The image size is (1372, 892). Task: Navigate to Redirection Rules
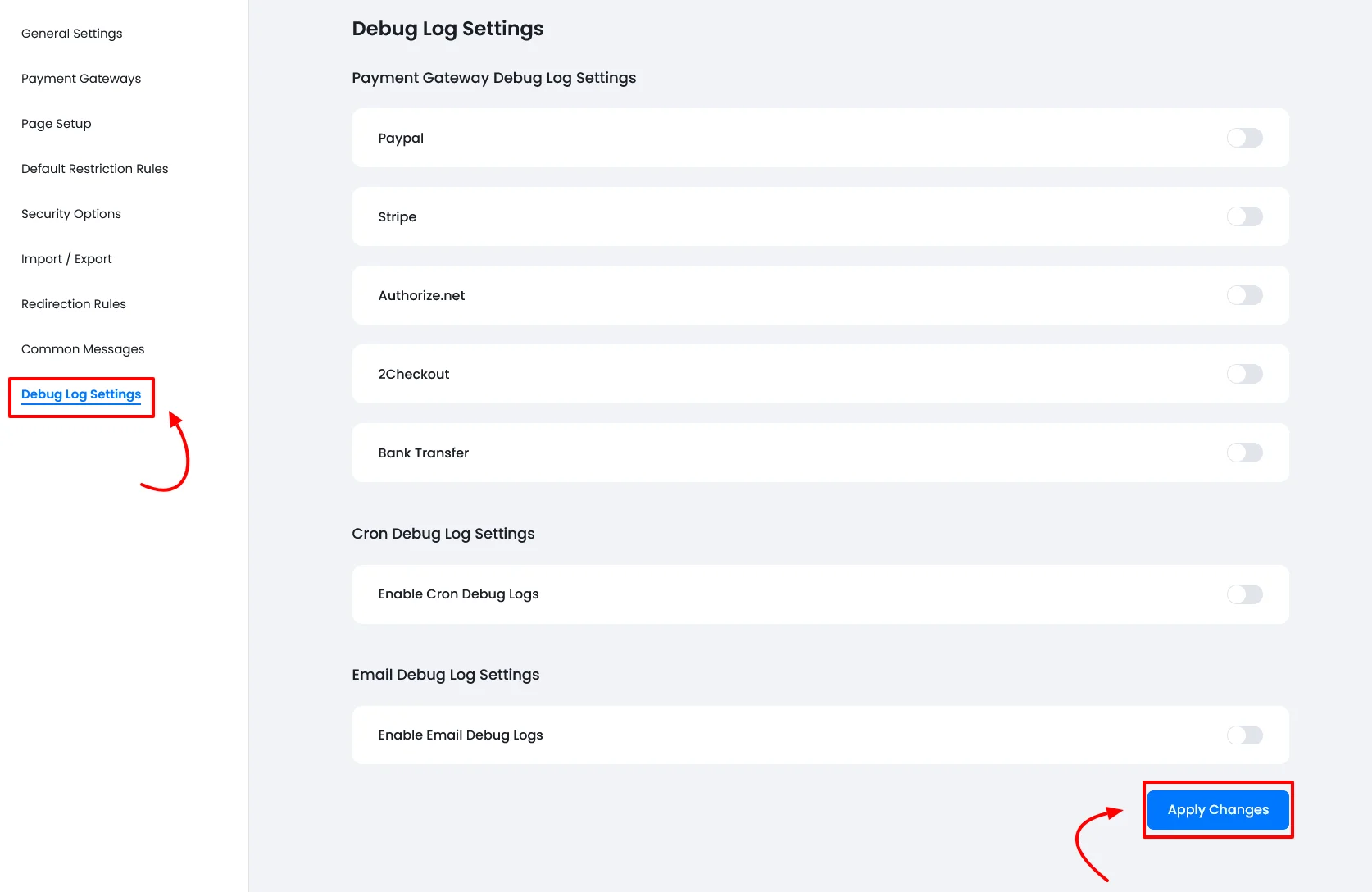[73, 303]
